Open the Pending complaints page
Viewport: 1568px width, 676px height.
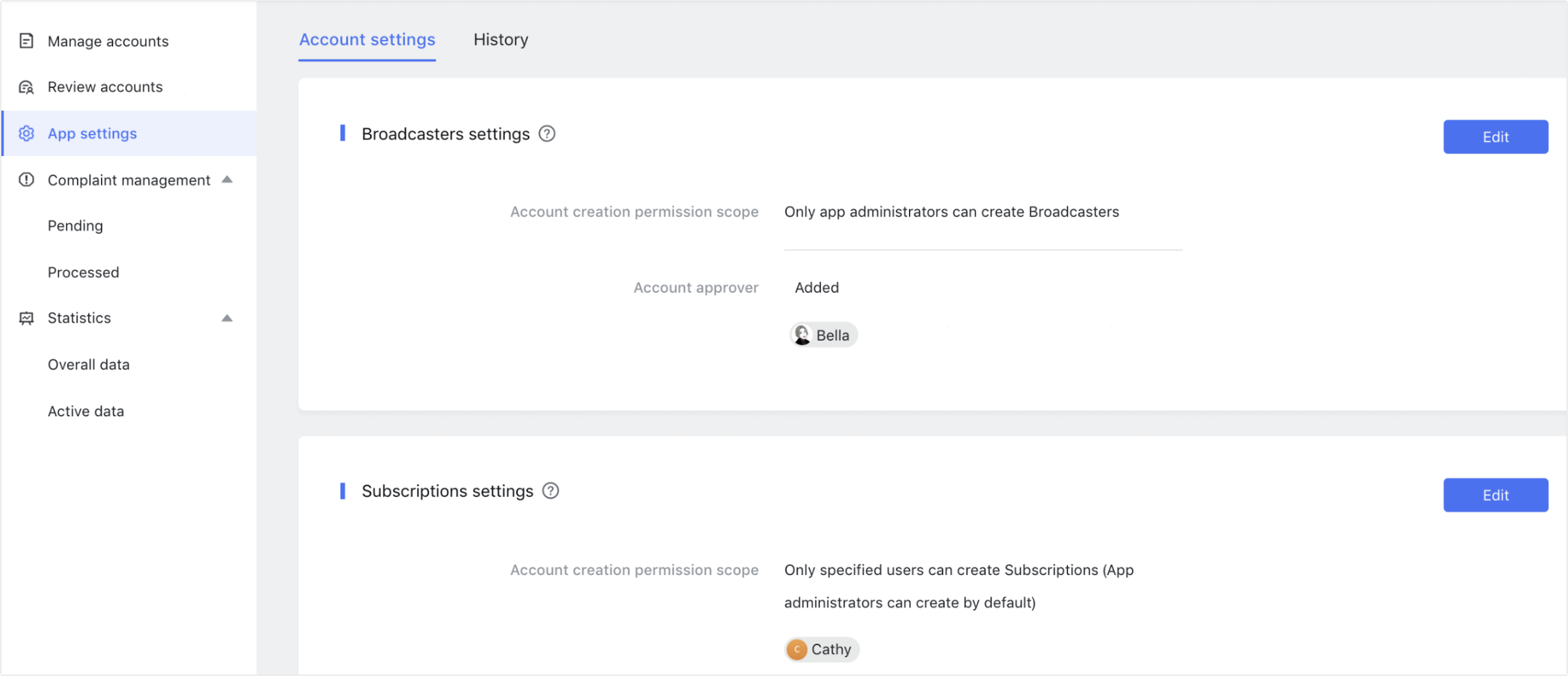[75, 225]
